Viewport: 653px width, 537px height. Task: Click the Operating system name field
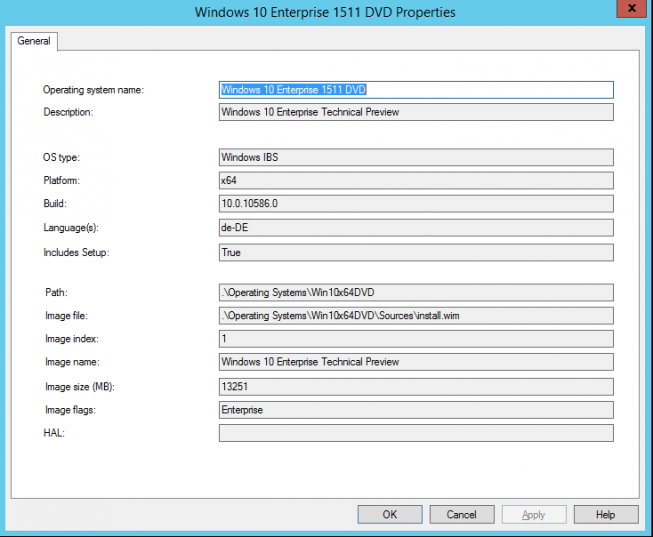pyautogui.click(x=416, y=90)
